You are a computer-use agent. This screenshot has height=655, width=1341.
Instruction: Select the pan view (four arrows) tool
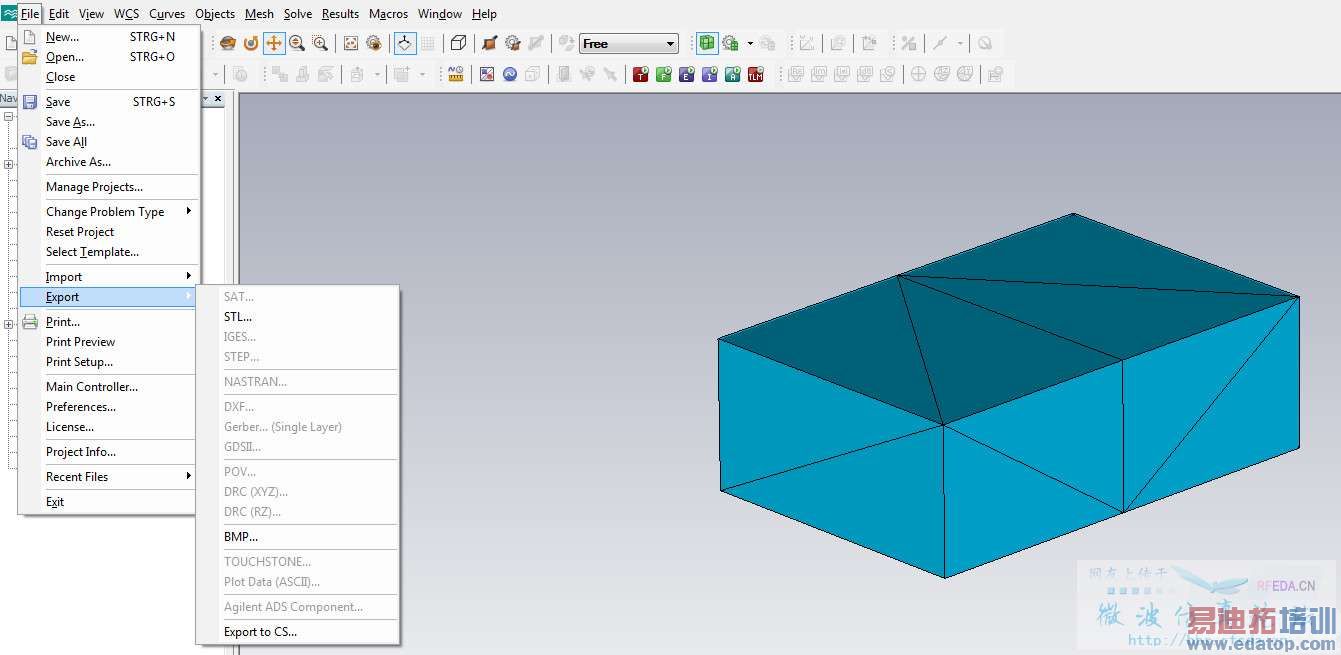click(273, 43)
